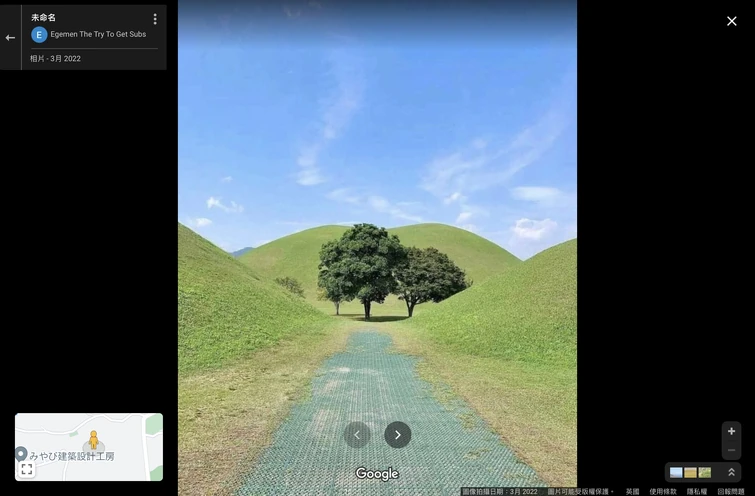This screenshot has height=496, width=755.
Task: Show the next photo
Action: click(x=397, y=435)
